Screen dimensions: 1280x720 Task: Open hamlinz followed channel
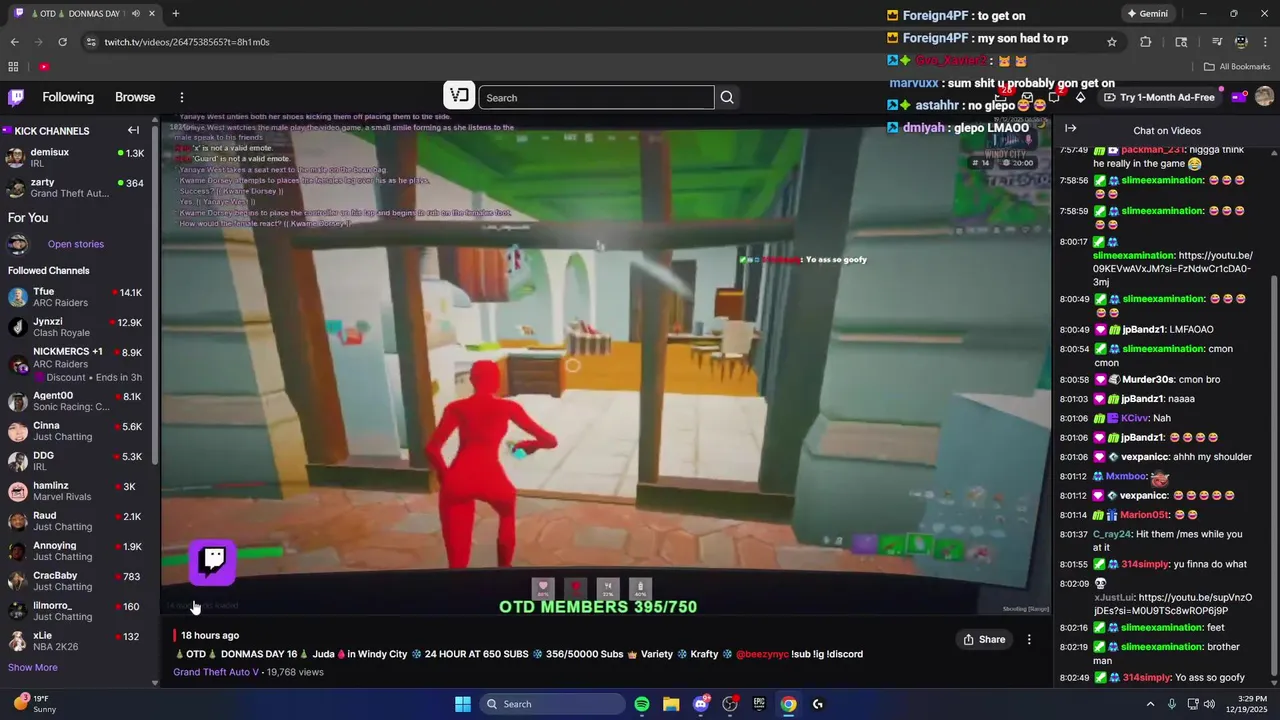[x=77, y=491]
